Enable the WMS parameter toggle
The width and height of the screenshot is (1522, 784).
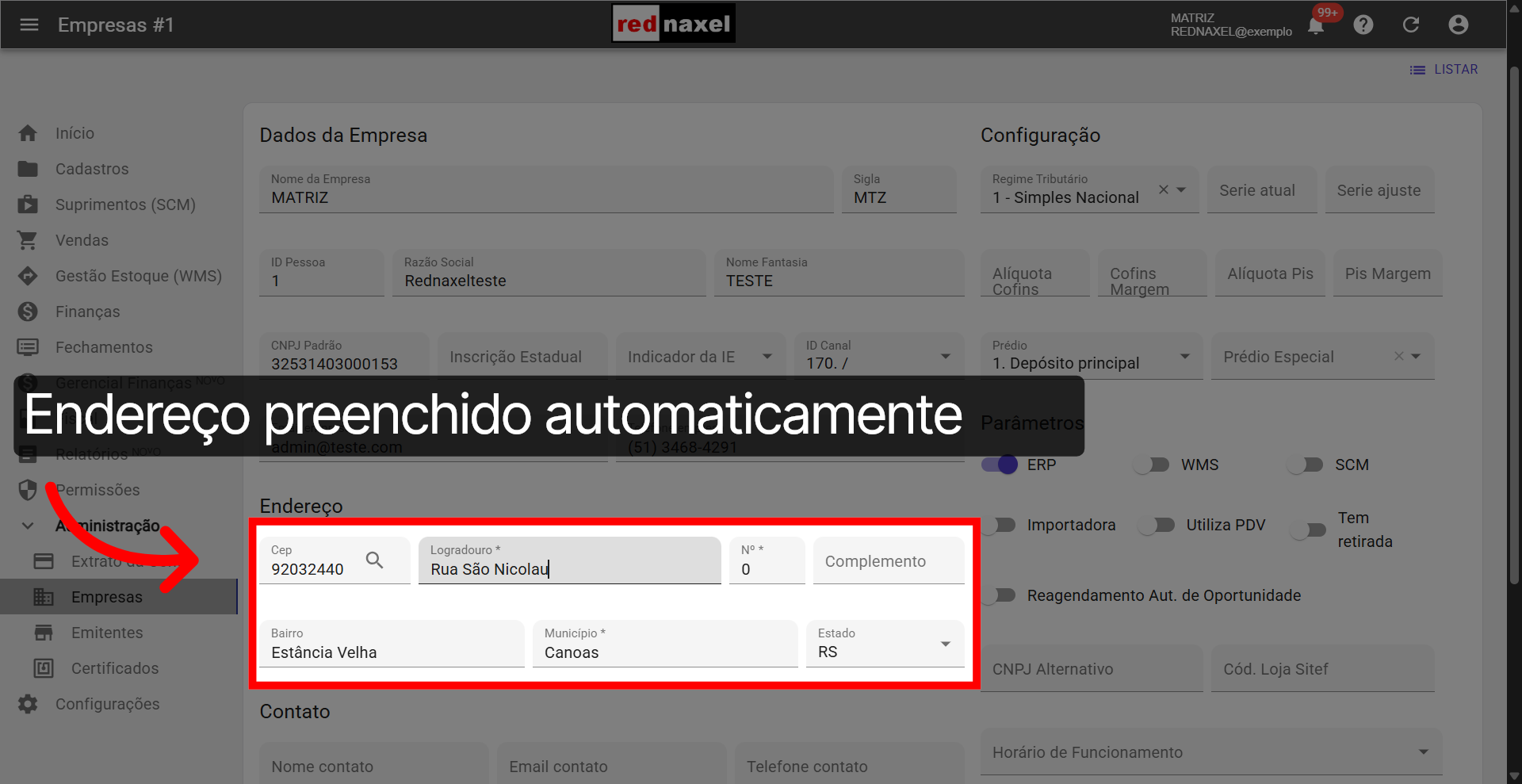coord(1152,465)
